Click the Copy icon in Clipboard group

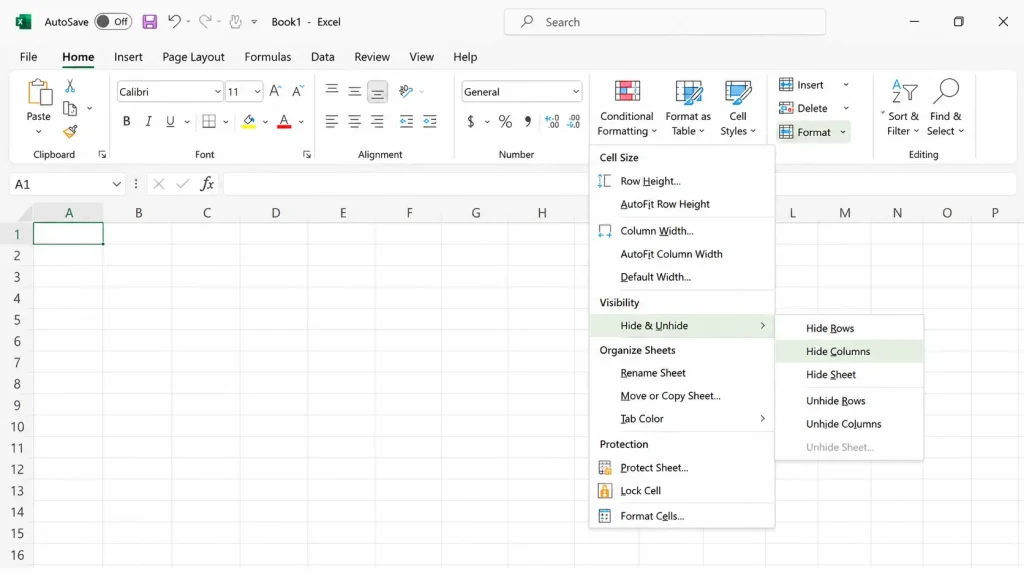[70, 108]
